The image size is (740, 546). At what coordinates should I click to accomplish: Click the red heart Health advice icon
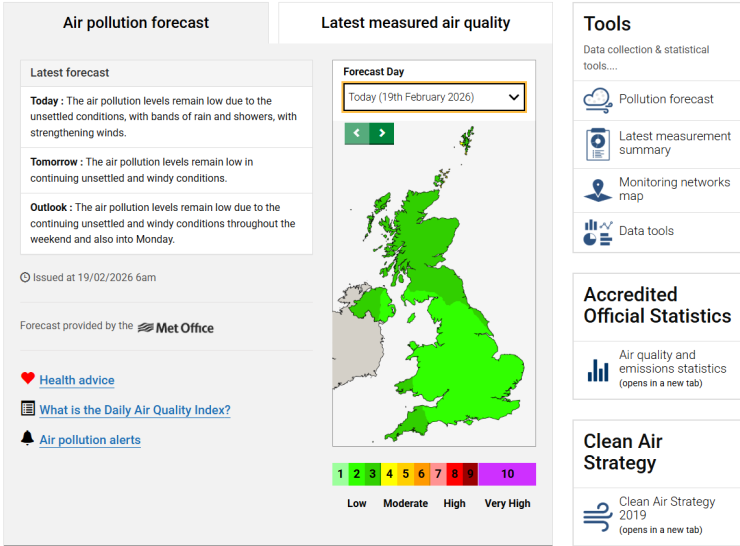(x=28, y=378)
